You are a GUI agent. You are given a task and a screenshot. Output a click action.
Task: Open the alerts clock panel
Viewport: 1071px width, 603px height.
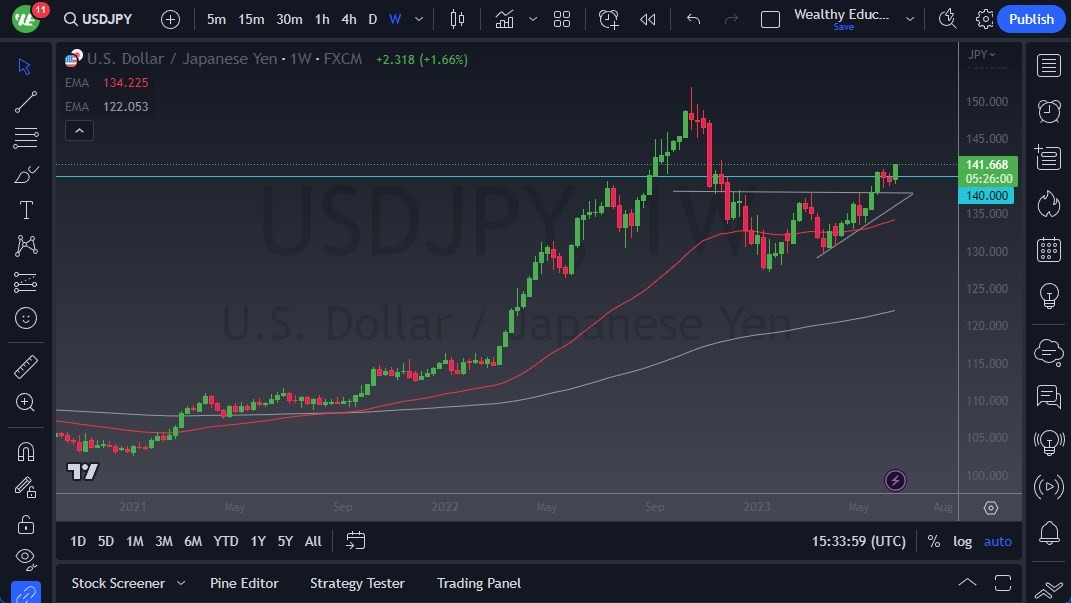1048,111
